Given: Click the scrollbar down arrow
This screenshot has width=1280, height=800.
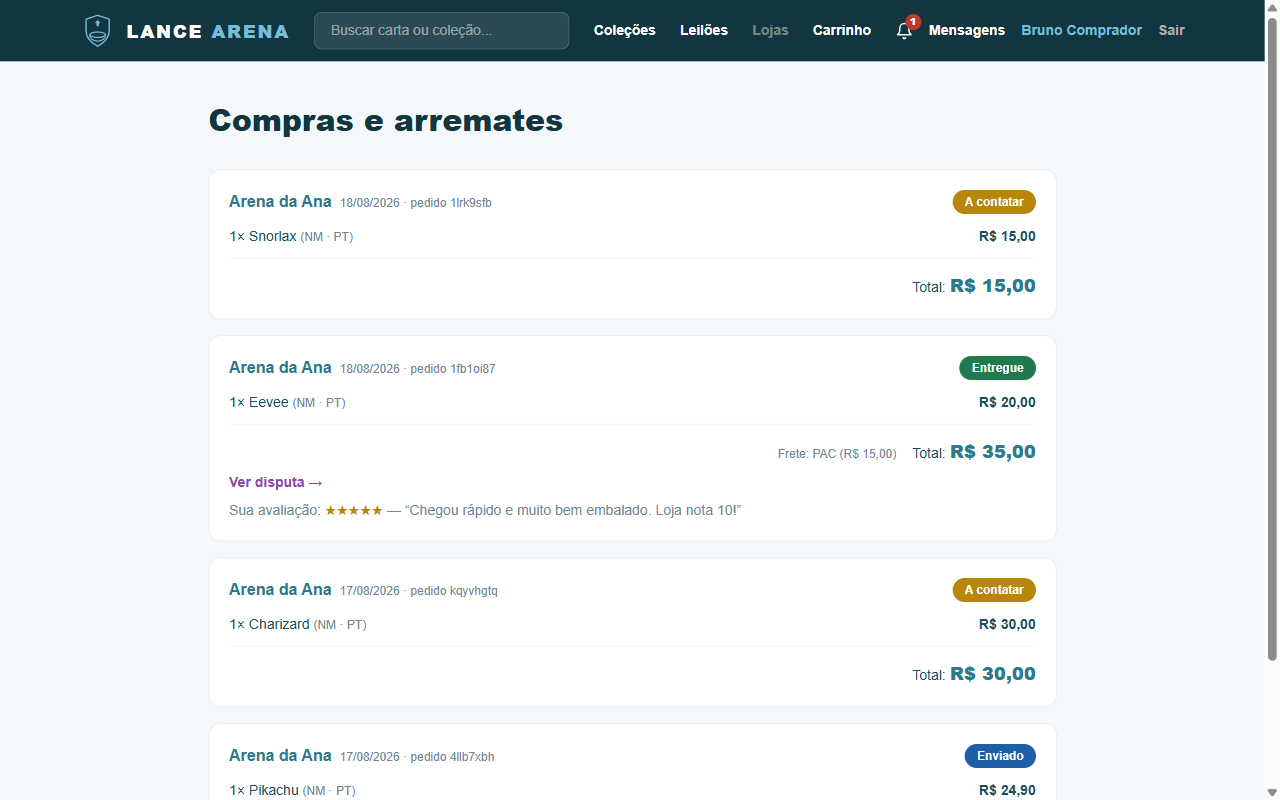Looking at the screenshot, I should tap(1272, 792).
